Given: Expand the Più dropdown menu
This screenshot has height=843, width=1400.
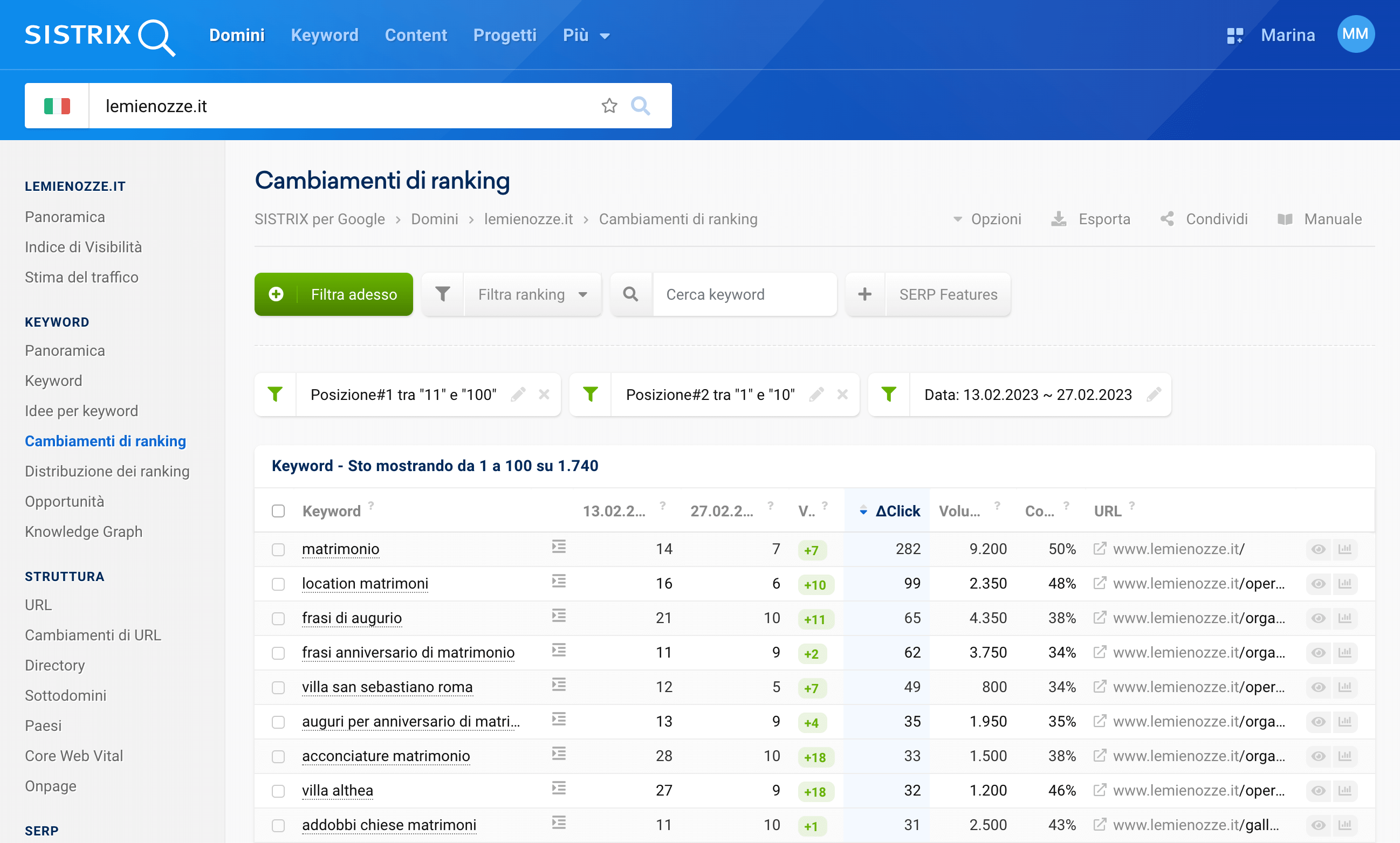Looking at the screenshot, I should 586,35.
